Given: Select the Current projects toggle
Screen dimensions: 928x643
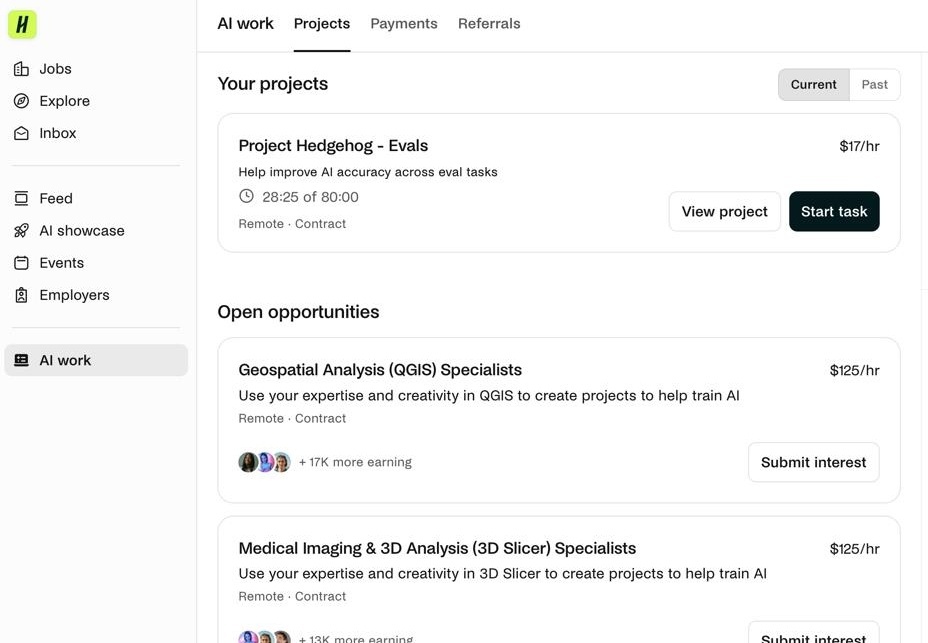Looking at the screenshot, I should point(814,85).
